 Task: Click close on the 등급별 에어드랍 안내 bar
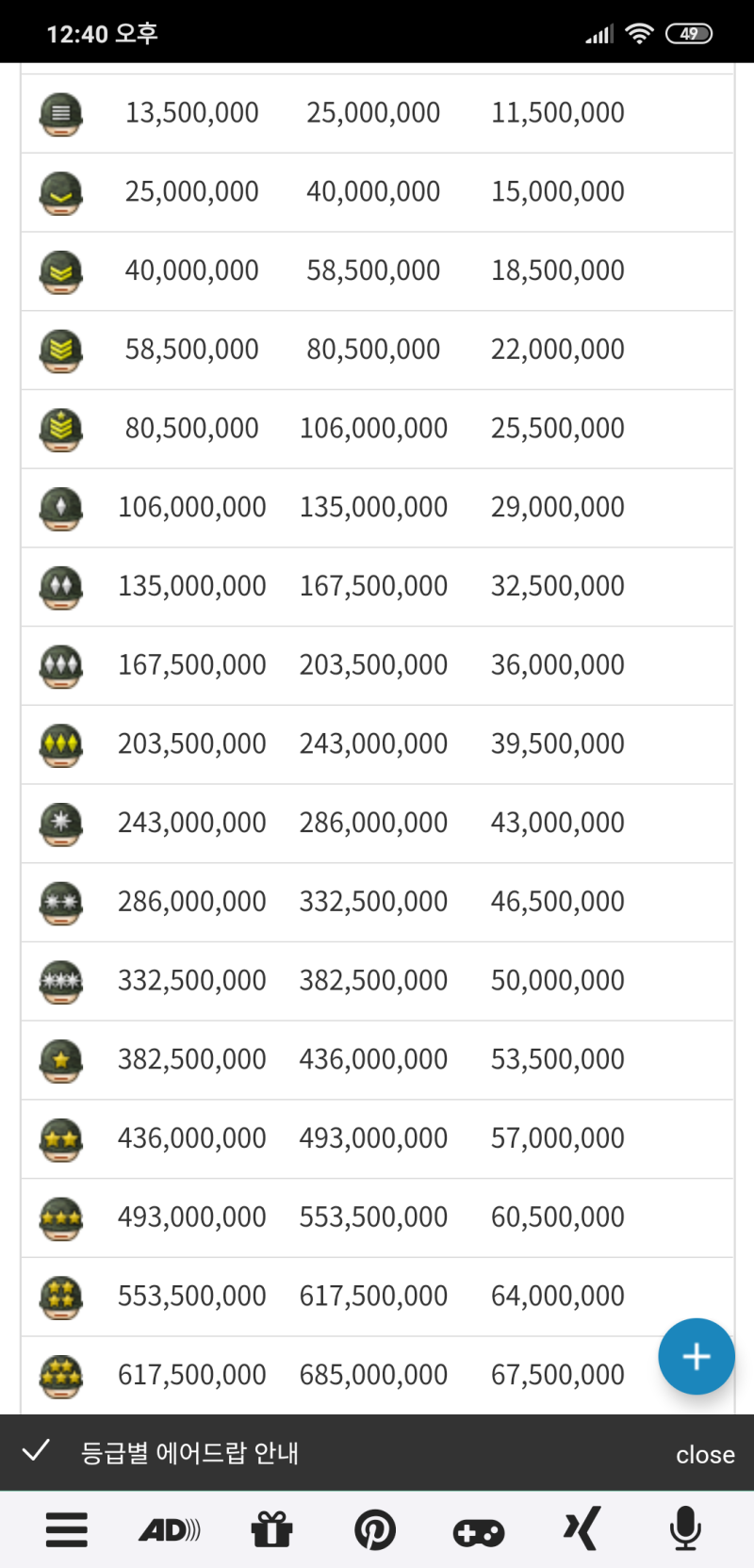pyautogui.click(x=704, y=1454)
